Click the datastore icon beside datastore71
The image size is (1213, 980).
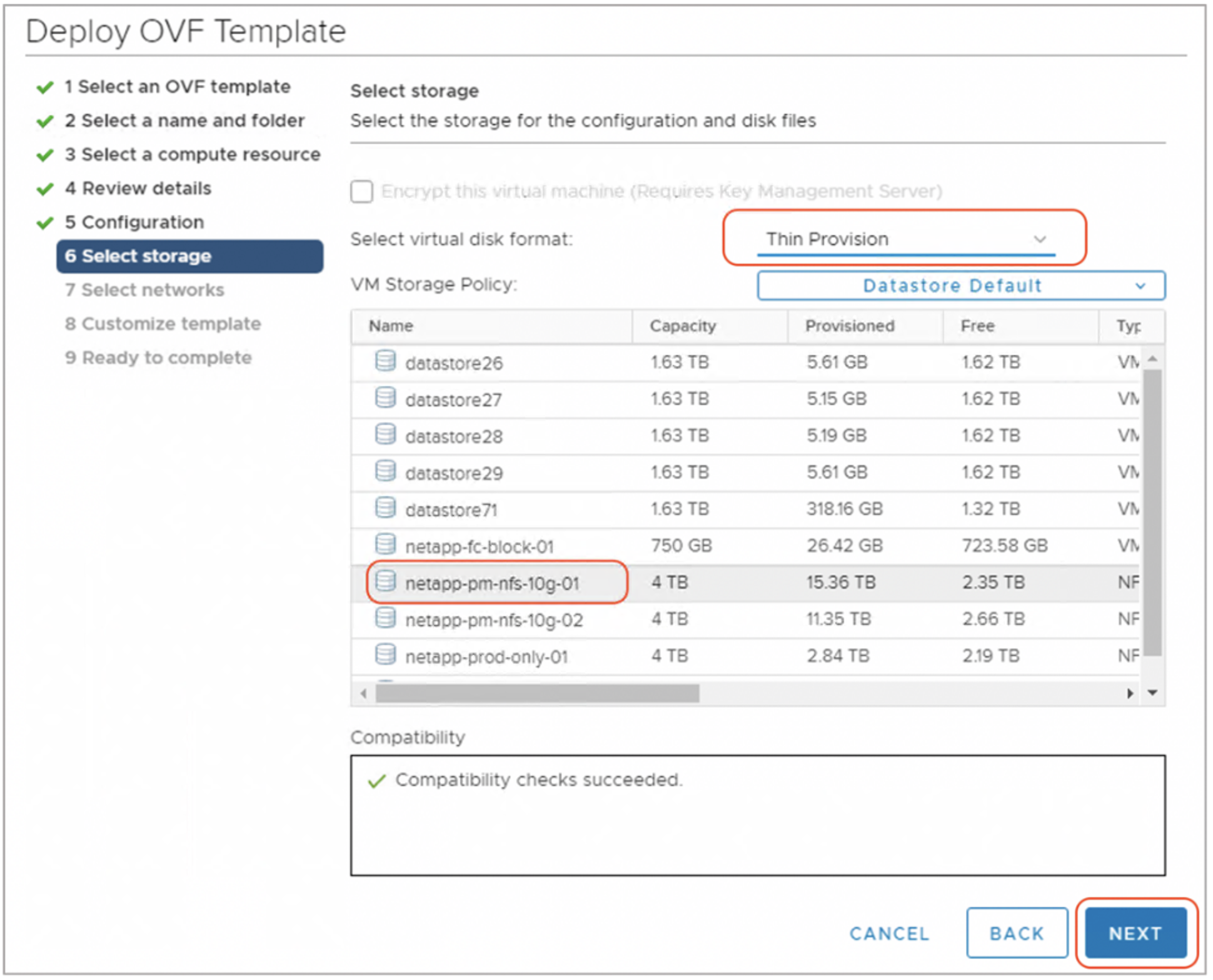click(x=386, y=509)
